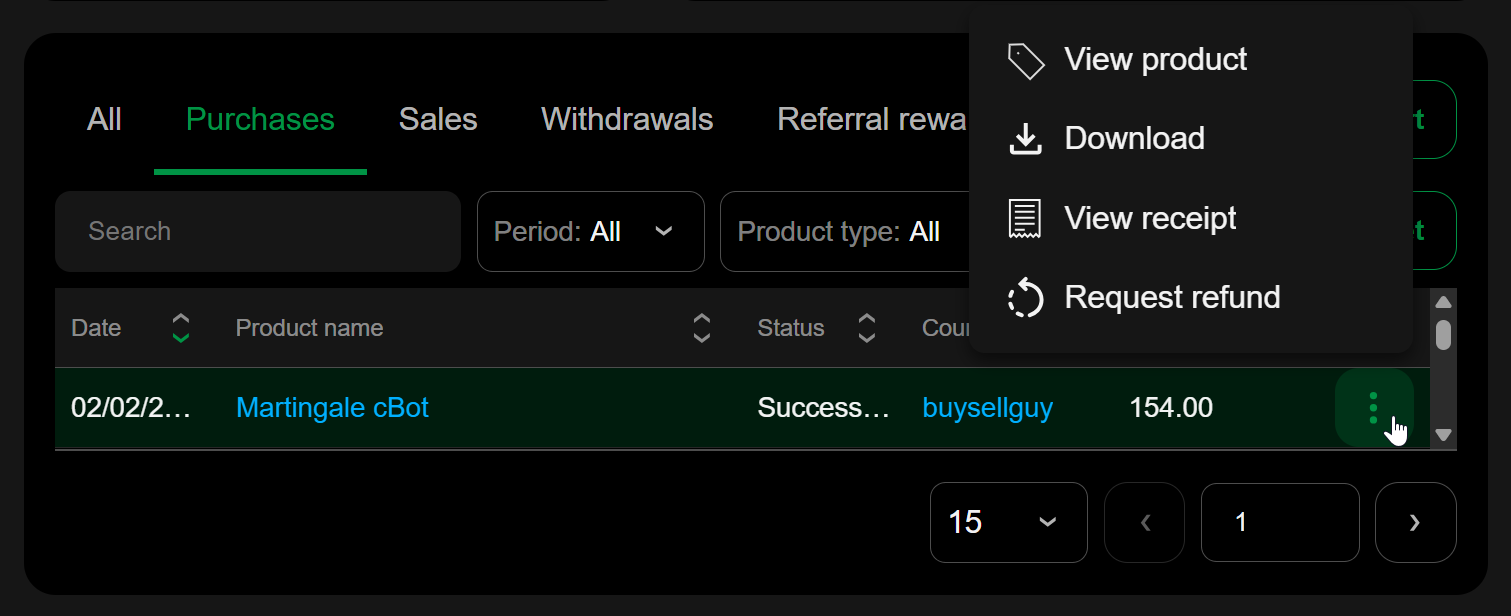Sort by Product name column arrows

[x=702, y=328]
